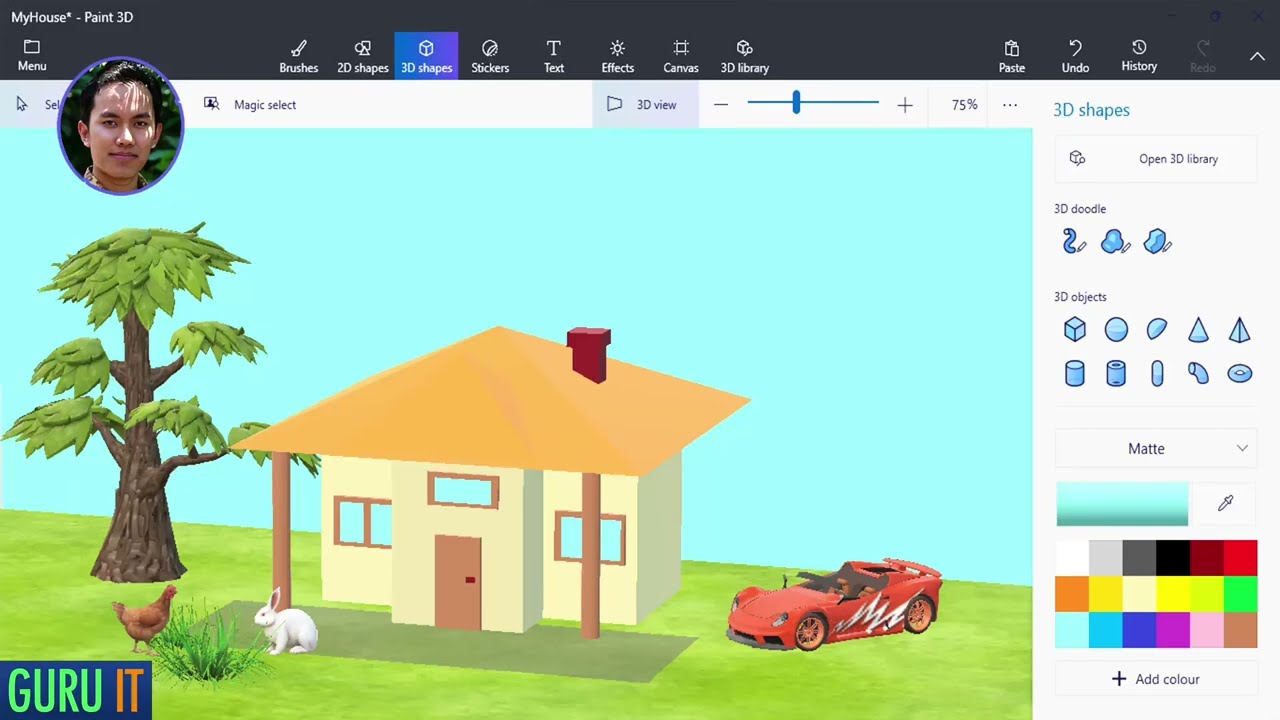Select the torus 3D object
1280x720 pixels.
click(x=1239, y=373)
